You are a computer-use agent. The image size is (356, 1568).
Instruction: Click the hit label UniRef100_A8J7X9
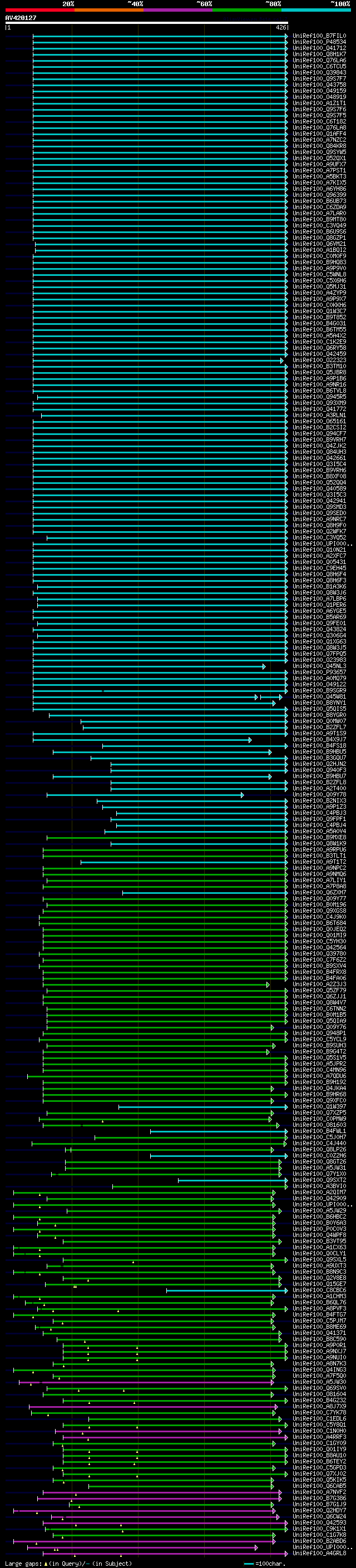tap(319, 1406)
